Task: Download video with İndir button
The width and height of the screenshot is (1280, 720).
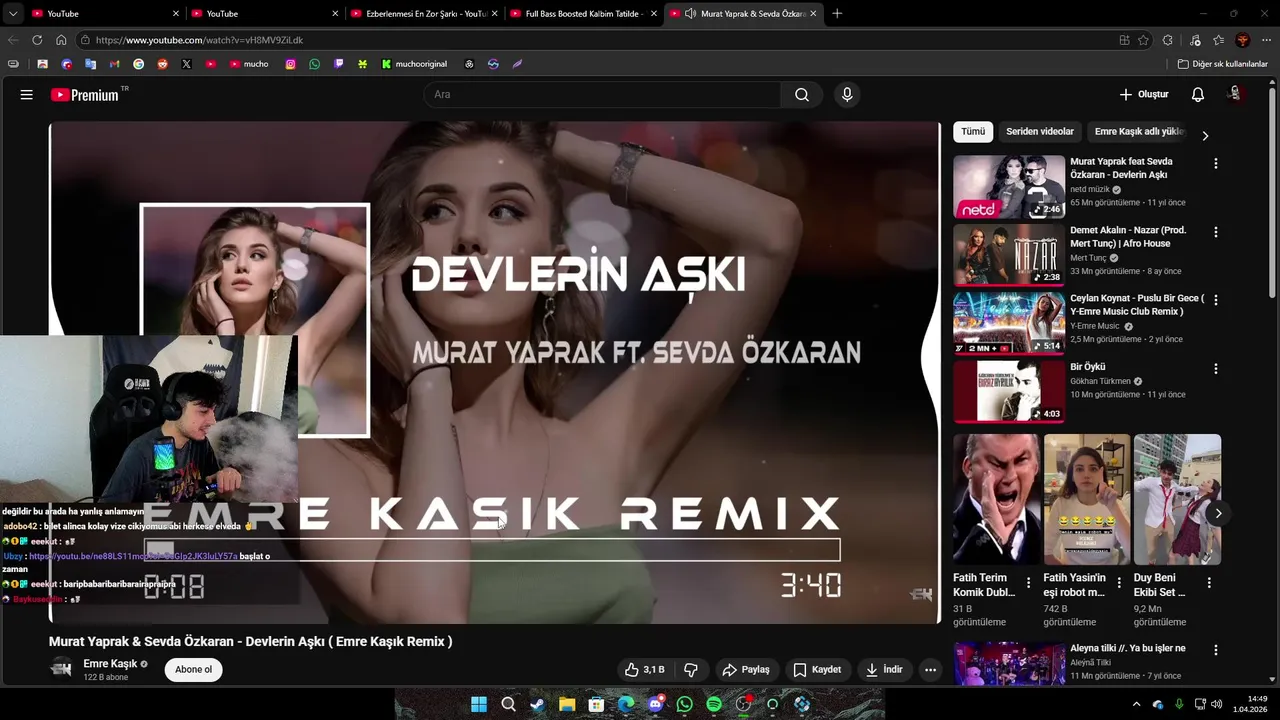Action: [x=884, y=670]
